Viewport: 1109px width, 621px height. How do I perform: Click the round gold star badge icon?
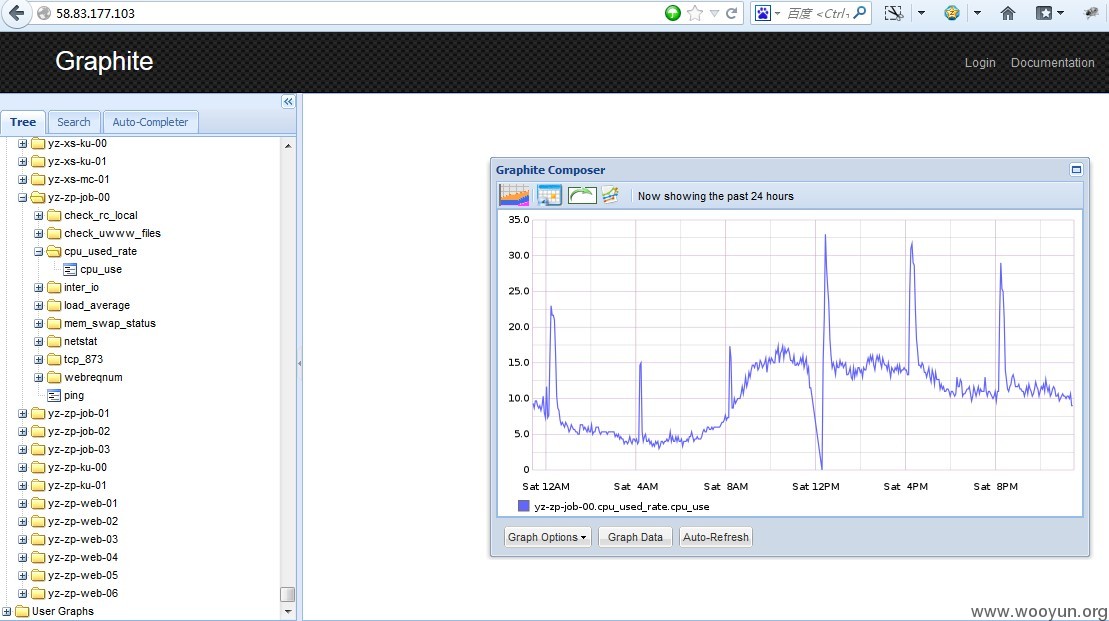coord(952,13)
